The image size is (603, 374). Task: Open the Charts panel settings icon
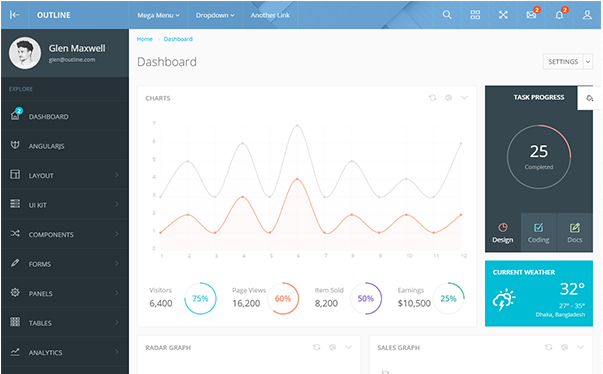click(448, 98)
